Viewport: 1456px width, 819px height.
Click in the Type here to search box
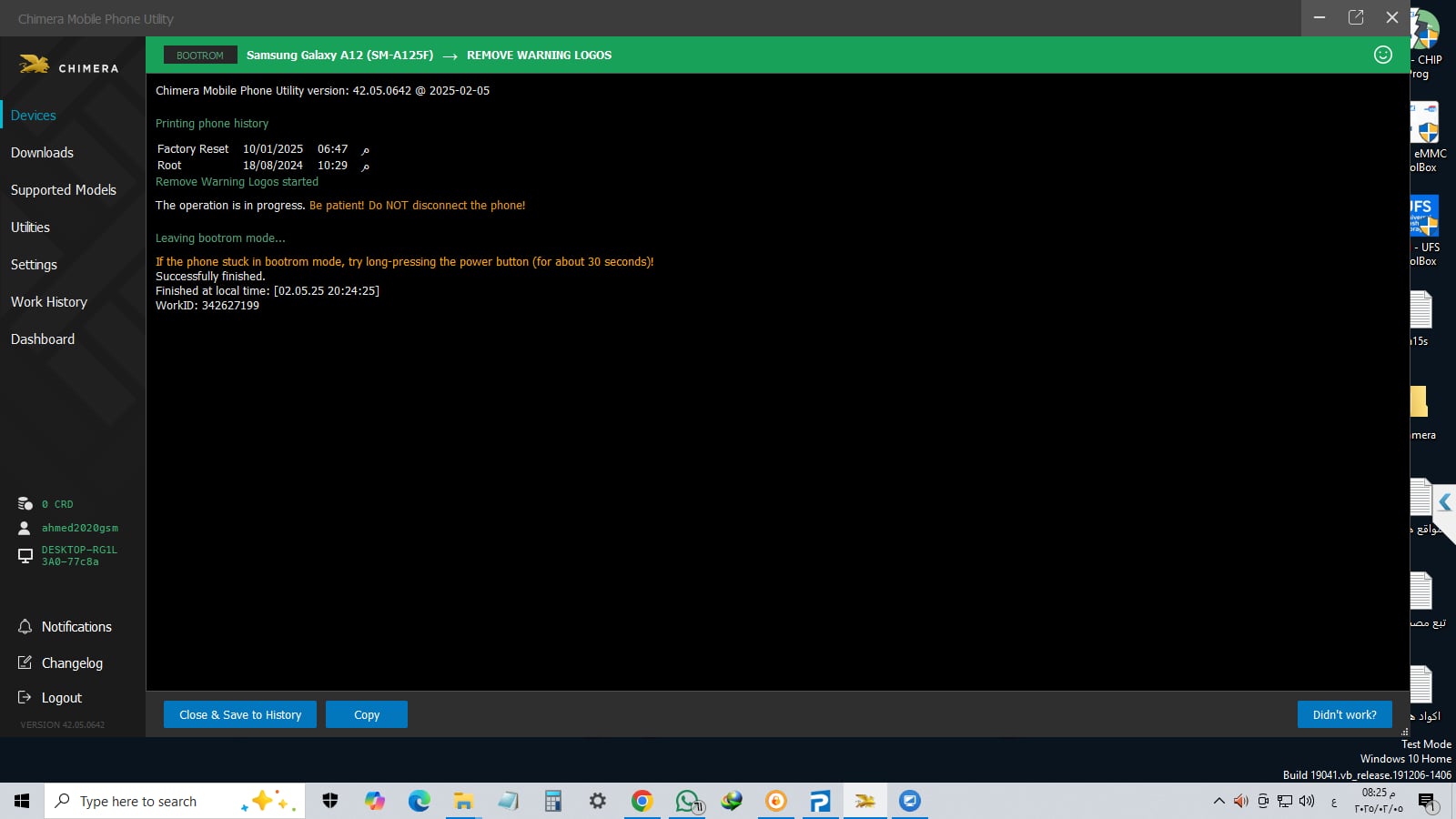pos(175,801)
